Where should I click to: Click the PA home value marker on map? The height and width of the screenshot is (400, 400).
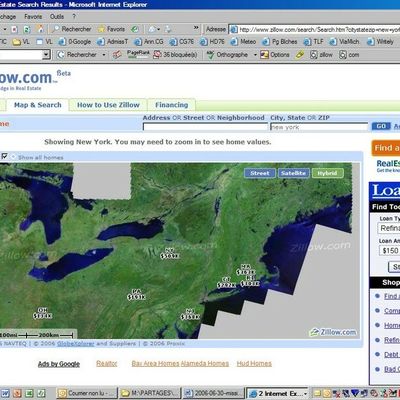click(x=136, y=294)
